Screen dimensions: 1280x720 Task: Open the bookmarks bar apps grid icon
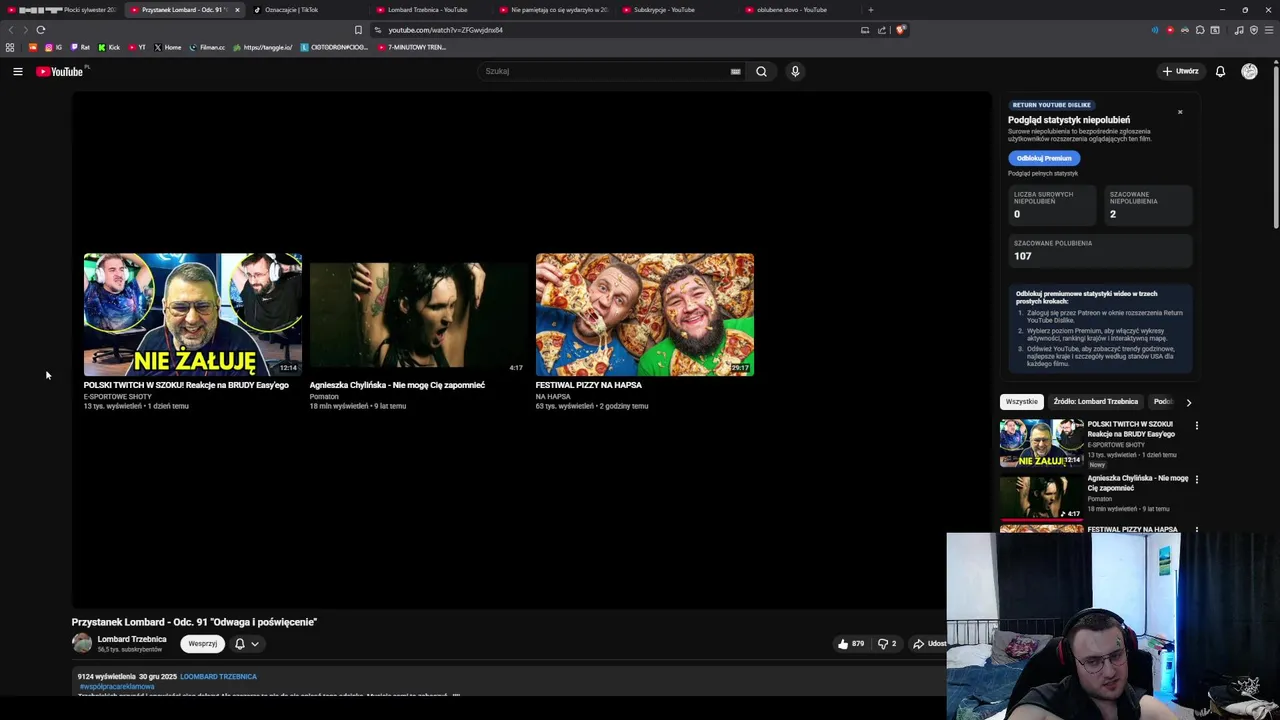(x=10, y=47)
